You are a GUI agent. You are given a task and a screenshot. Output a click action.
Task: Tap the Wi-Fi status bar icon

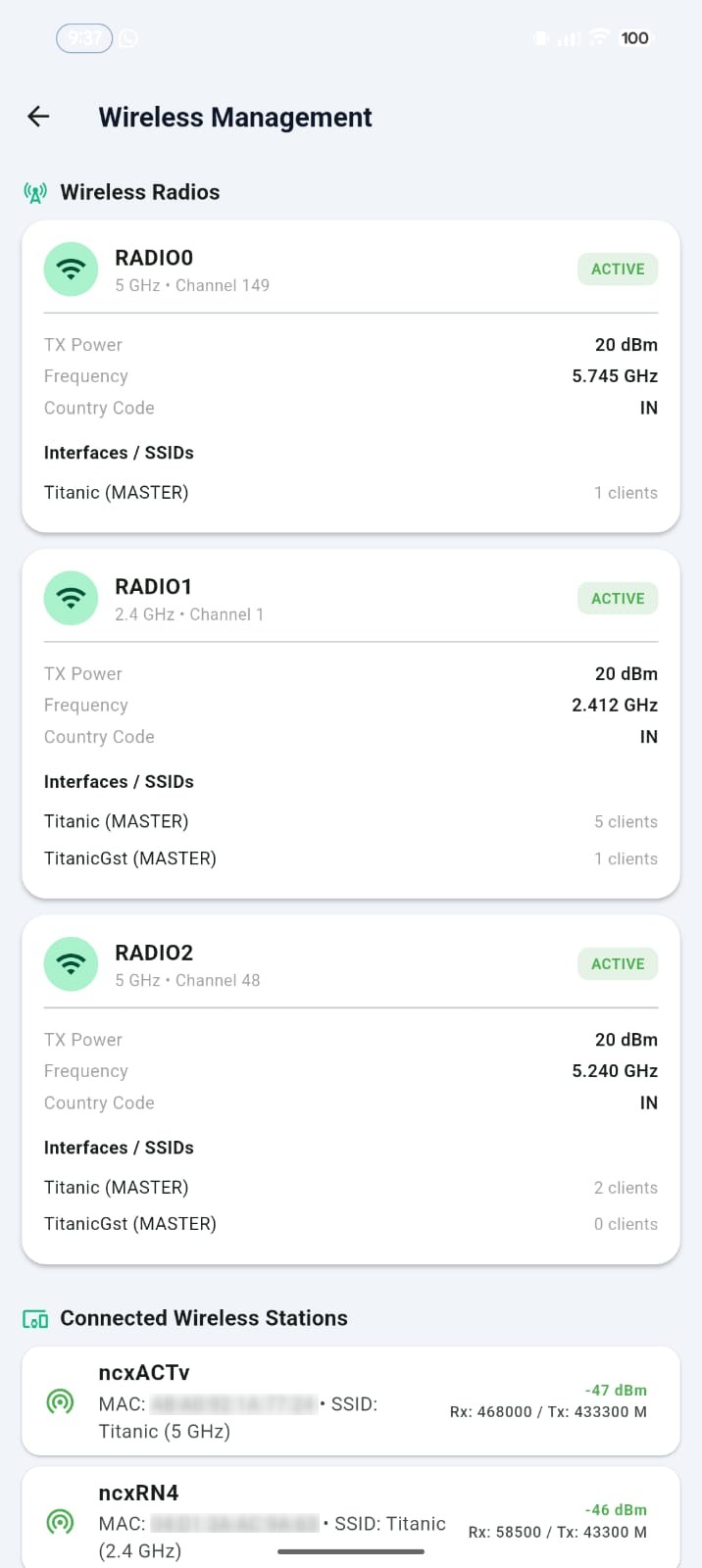pos(598,38)
